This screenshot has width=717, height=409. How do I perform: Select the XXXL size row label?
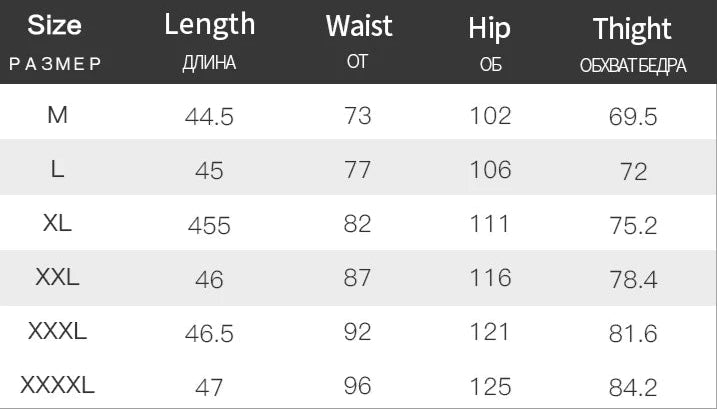[57, 332]
